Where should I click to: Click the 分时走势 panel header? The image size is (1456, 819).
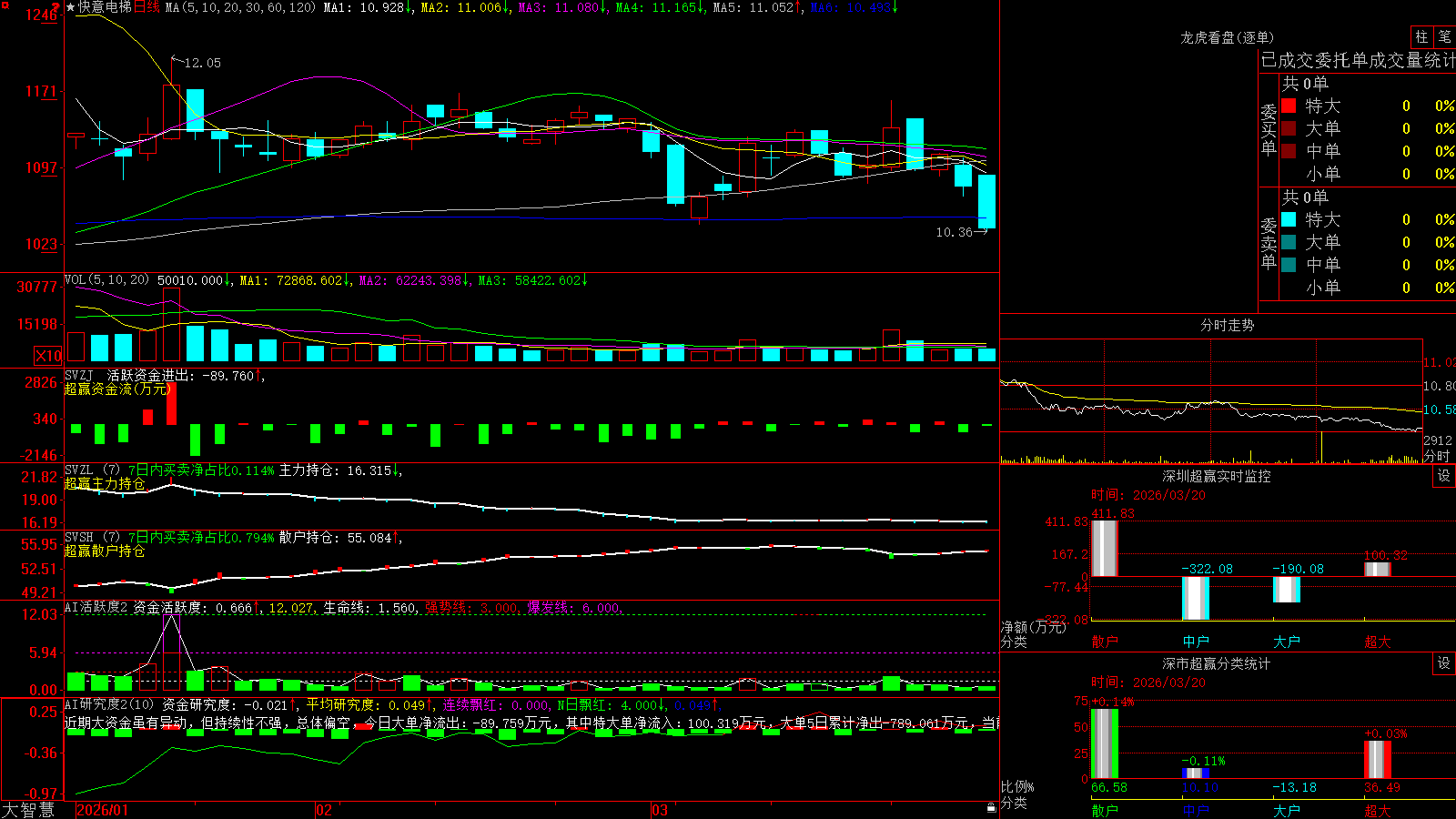pyautogui.click(x=1227, y=325)
